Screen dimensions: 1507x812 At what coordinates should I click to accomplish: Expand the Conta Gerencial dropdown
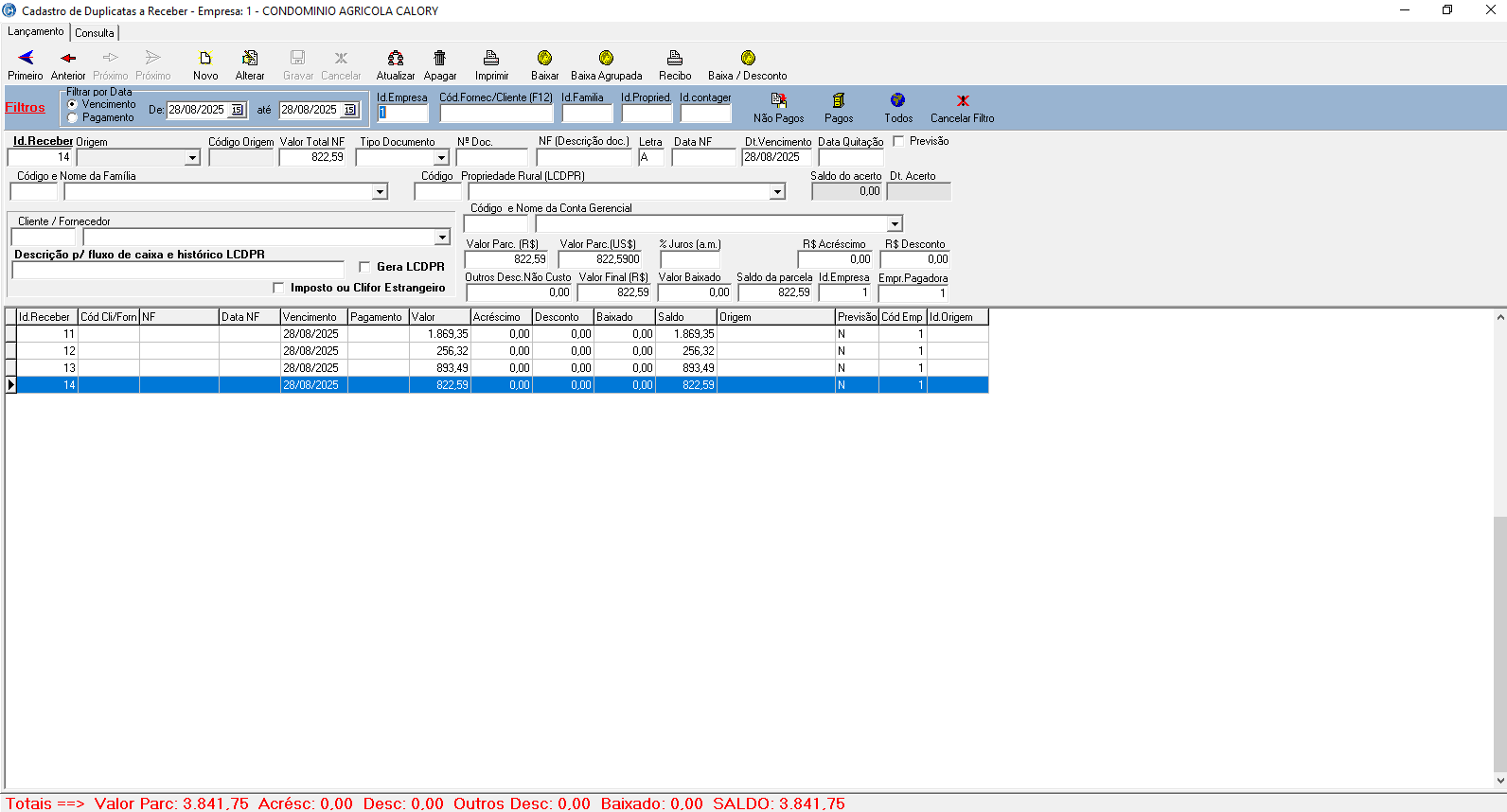[x=895, y=224]
